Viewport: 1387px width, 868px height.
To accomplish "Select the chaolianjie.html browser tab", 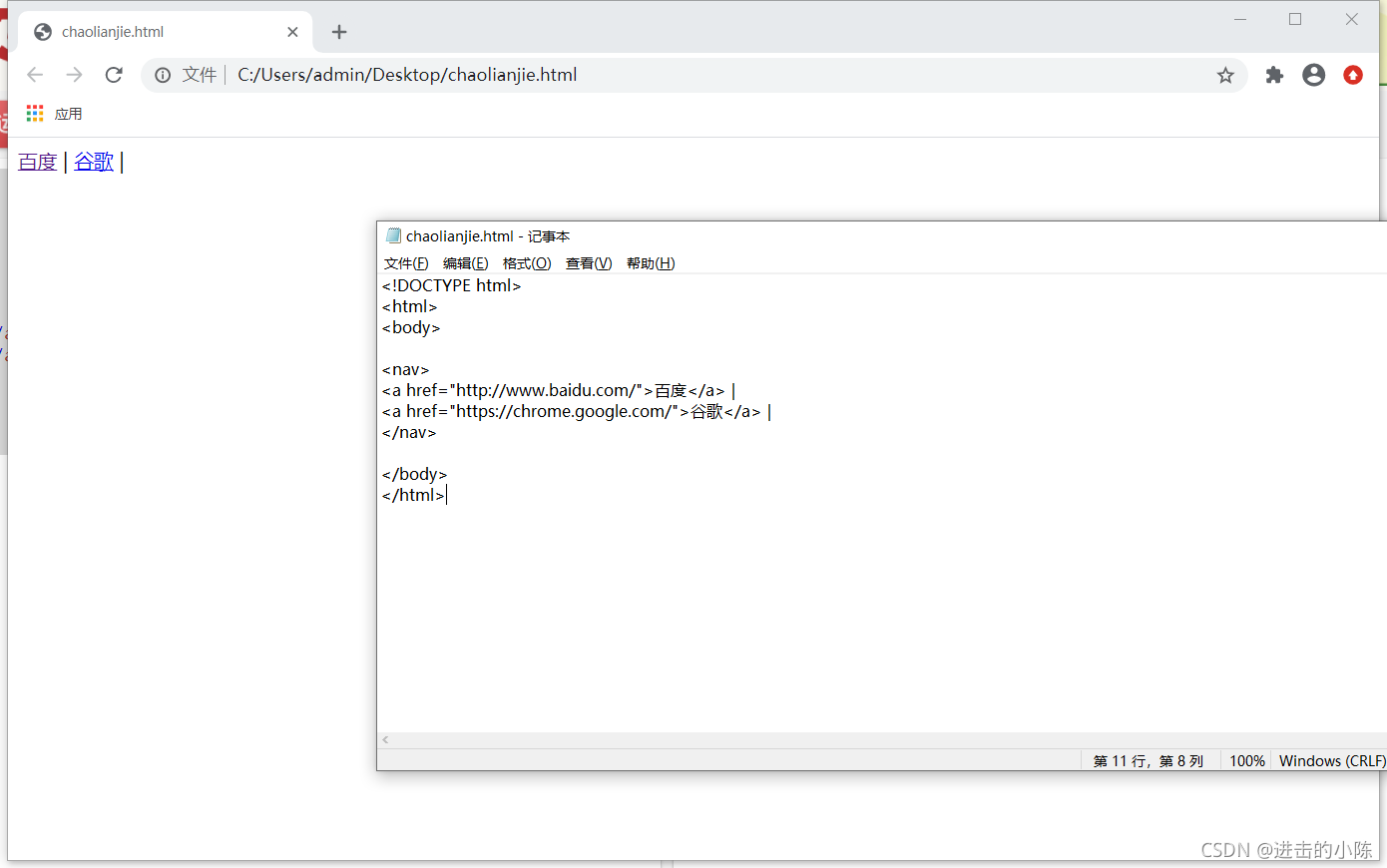I will 165,32.
